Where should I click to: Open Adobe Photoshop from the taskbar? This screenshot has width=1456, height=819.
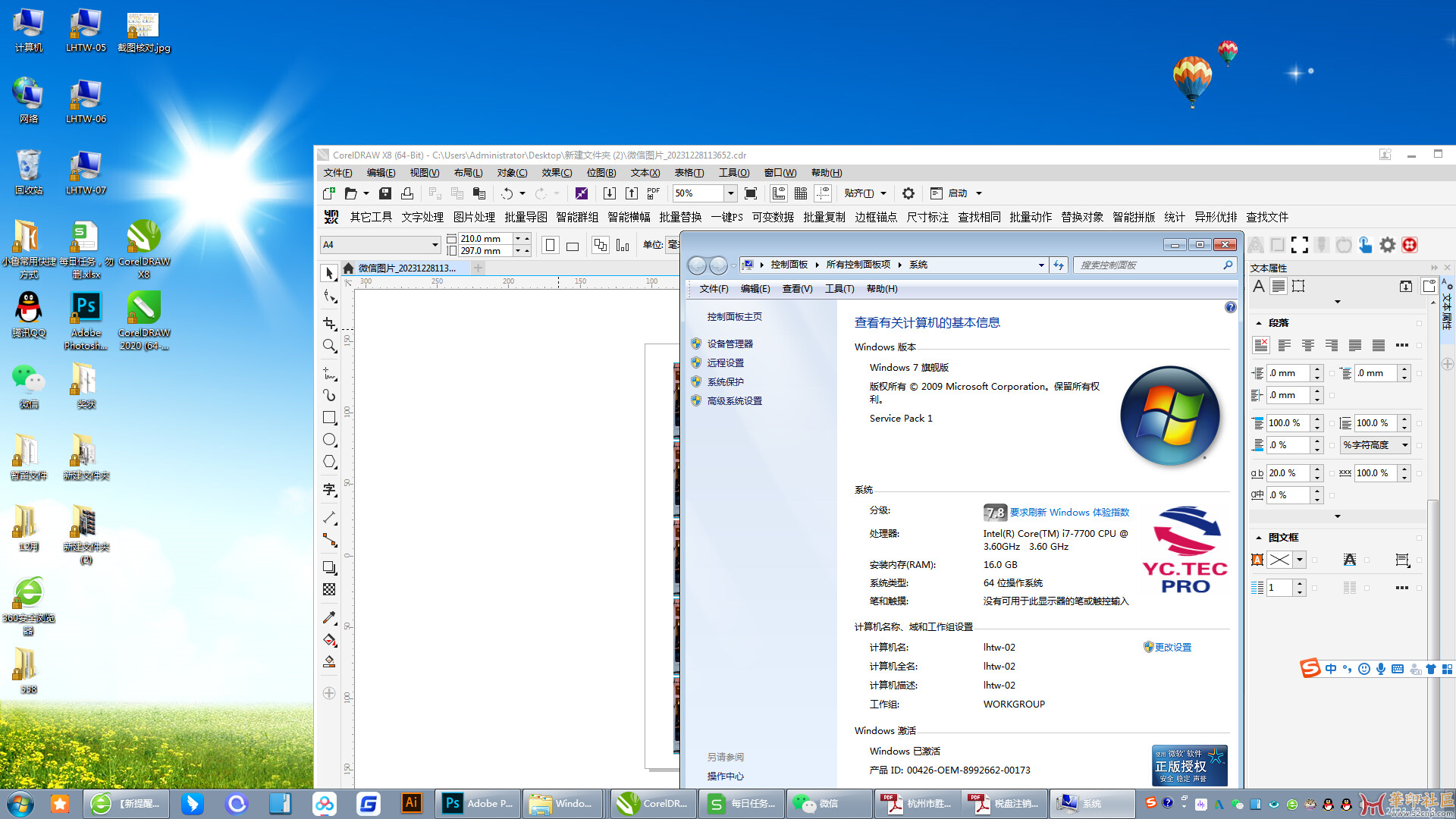479,803
